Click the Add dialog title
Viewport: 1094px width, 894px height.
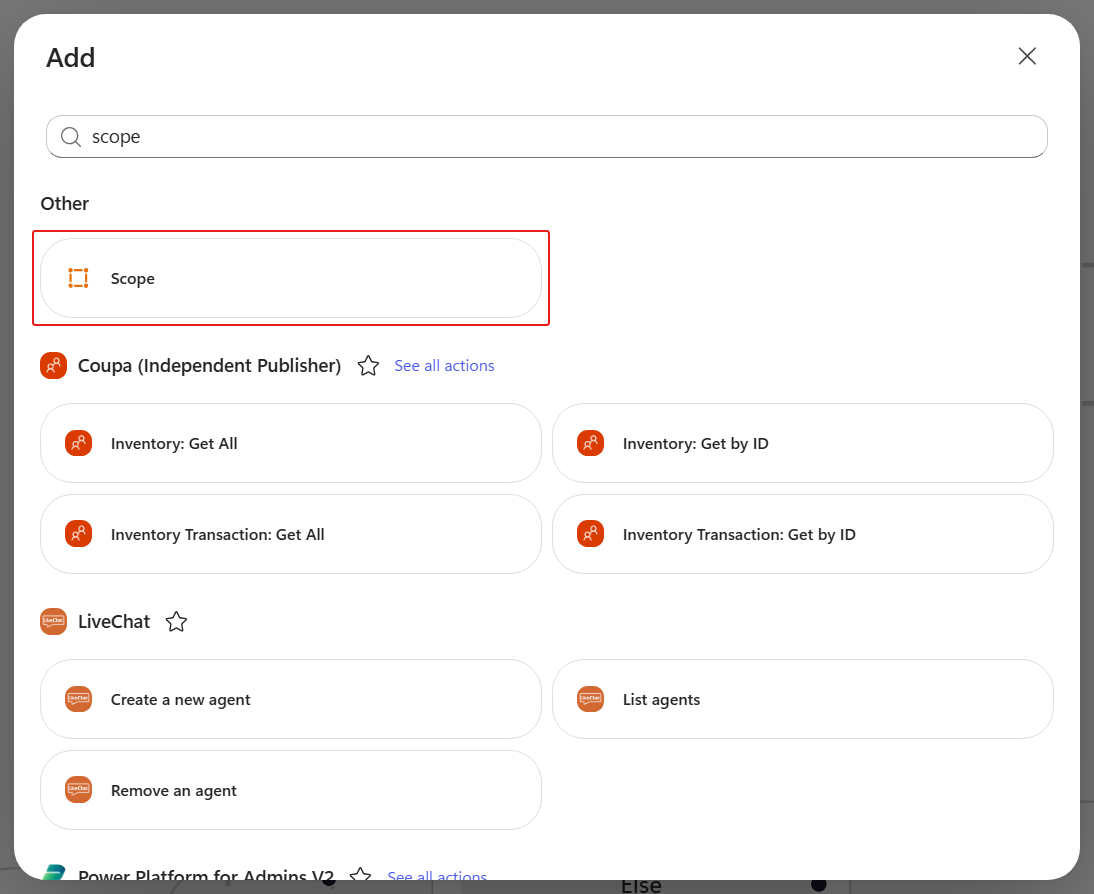[70, 57]
